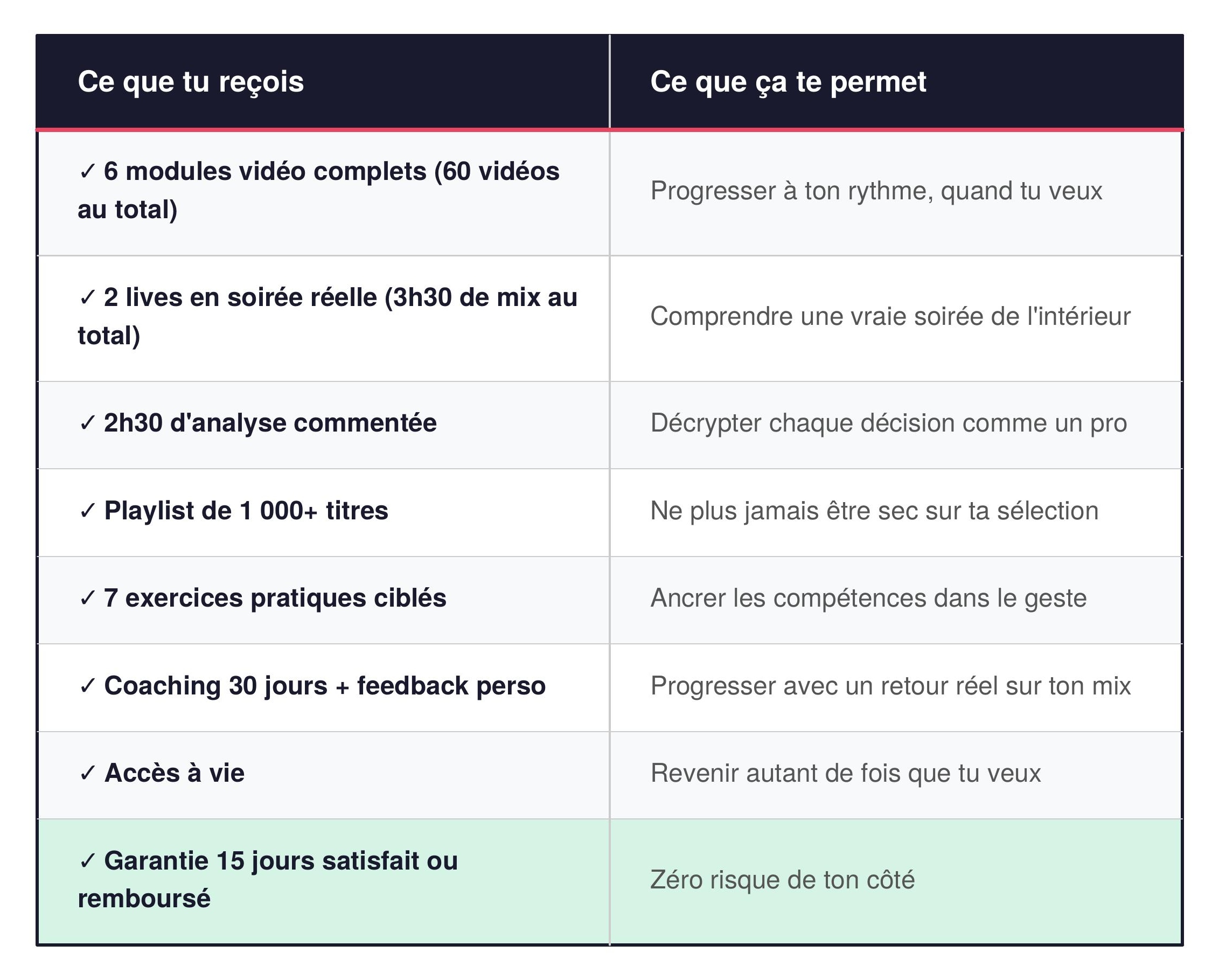Click the checkmark beside 2 lives en soirée réelle

[88, 297]
